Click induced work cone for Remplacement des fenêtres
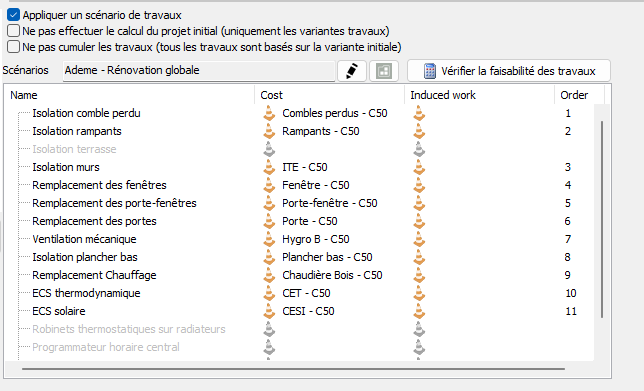This screenshot has height=391, width=644. click(x=419, y=185)
